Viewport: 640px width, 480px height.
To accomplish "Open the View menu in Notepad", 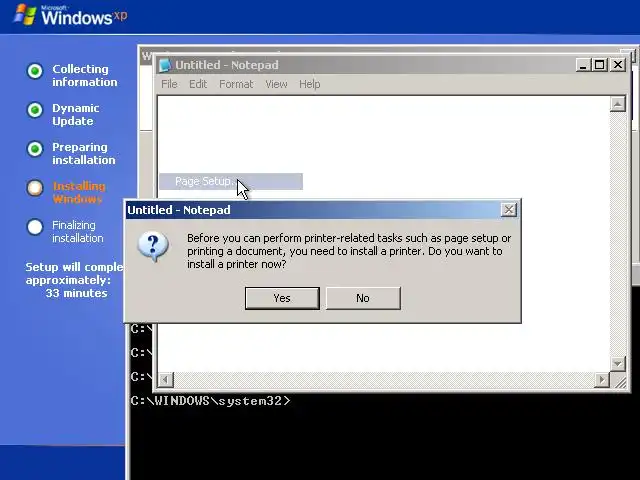I will click(276, 84).
